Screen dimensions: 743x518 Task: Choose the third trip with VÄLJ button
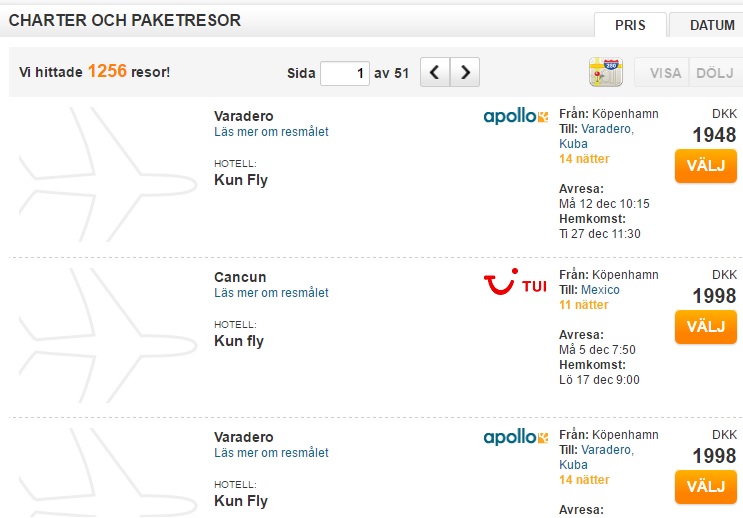[706, 487]
